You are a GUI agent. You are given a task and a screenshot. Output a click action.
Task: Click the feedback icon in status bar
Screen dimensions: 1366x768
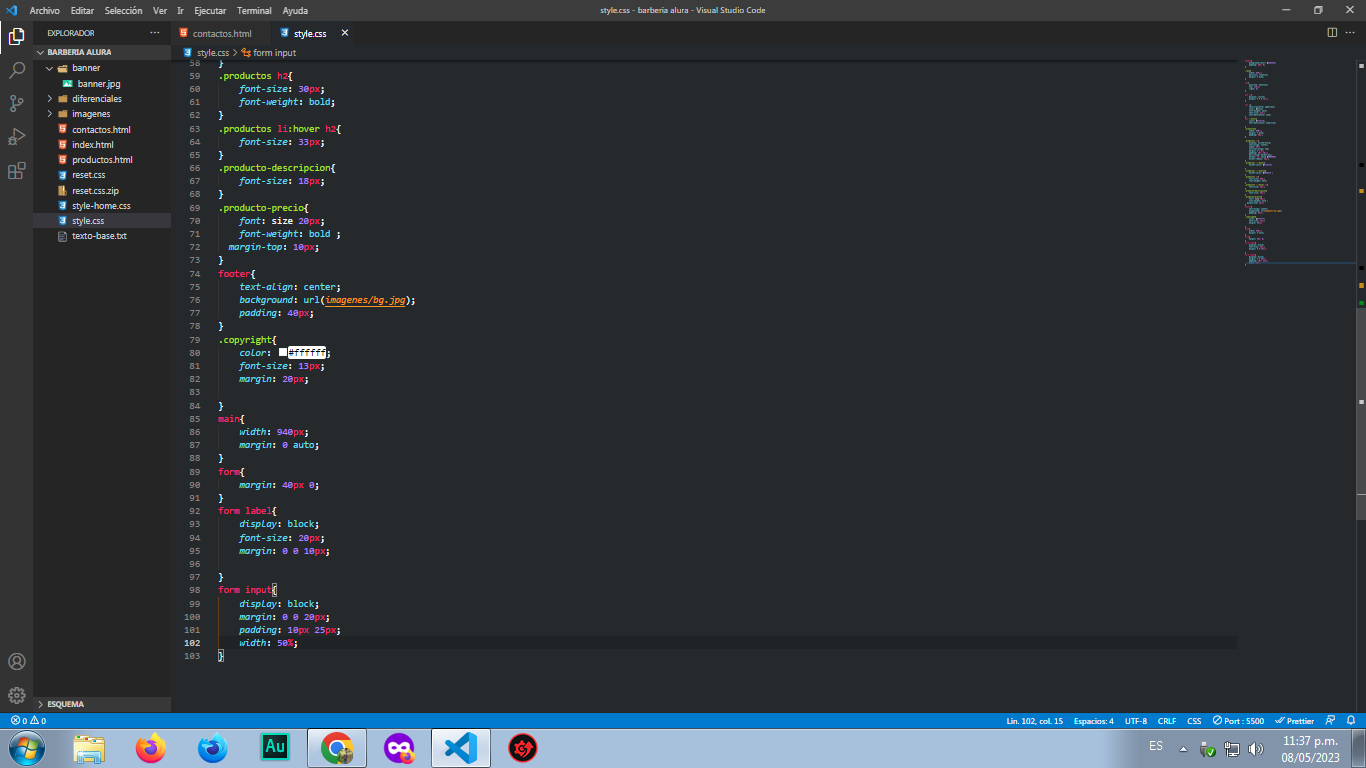[x=1330, y=720]
